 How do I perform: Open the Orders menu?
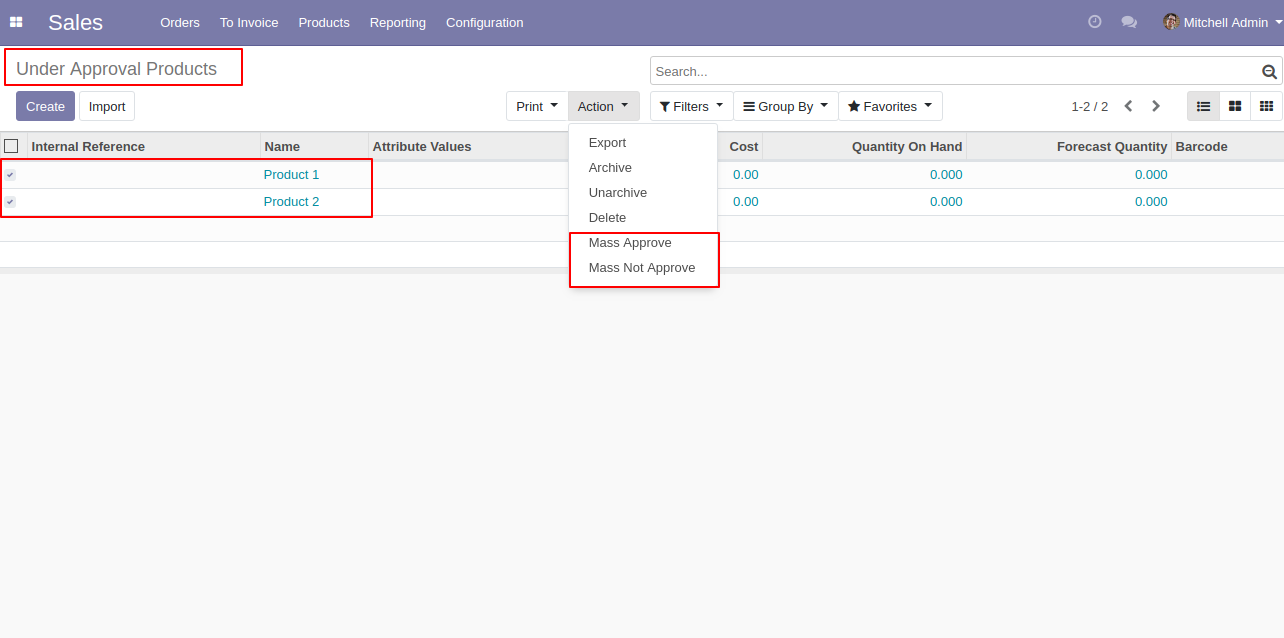180,22
